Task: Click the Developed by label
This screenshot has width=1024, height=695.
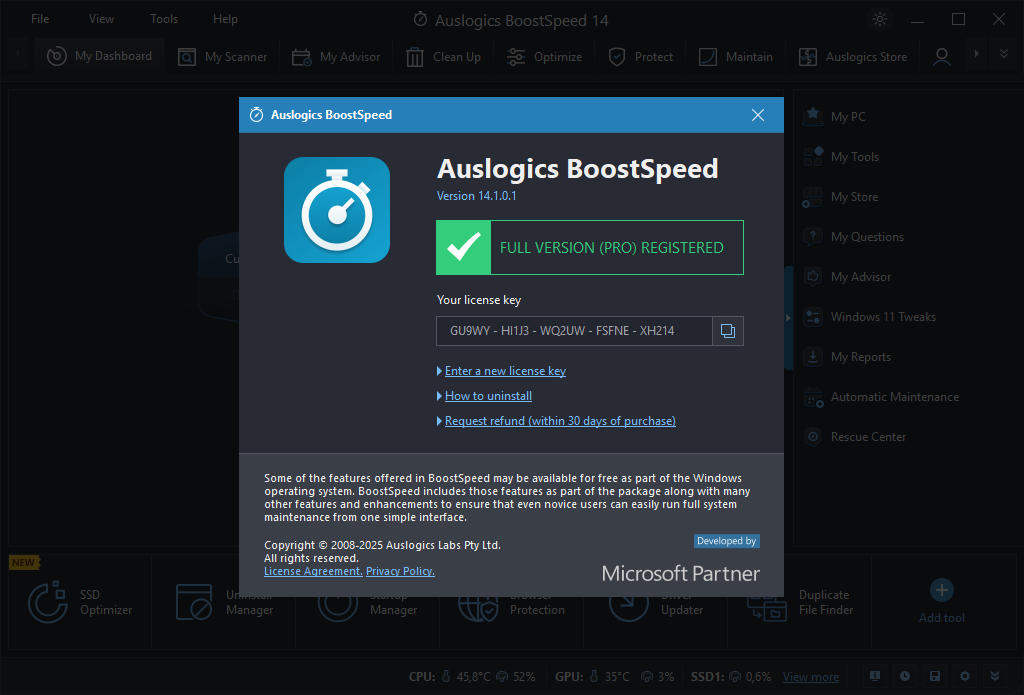Action: (726, 541)
